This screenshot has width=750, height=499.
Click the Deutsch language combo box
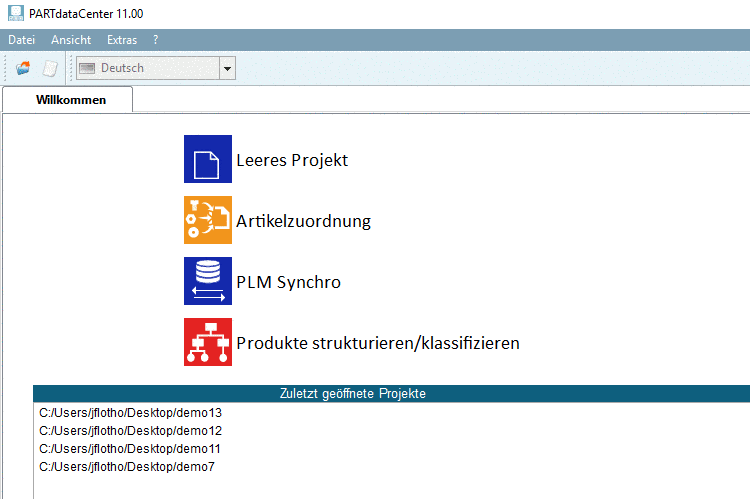tap(155, 68)
